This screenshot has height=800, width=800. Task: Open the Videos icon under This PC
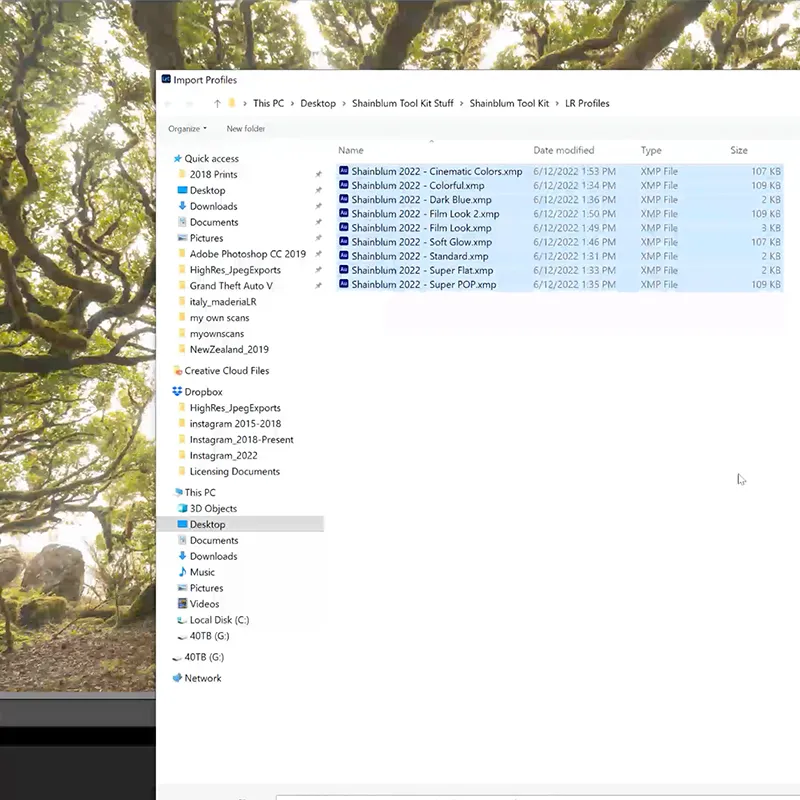pyautogui.click(x=182, y=604)
